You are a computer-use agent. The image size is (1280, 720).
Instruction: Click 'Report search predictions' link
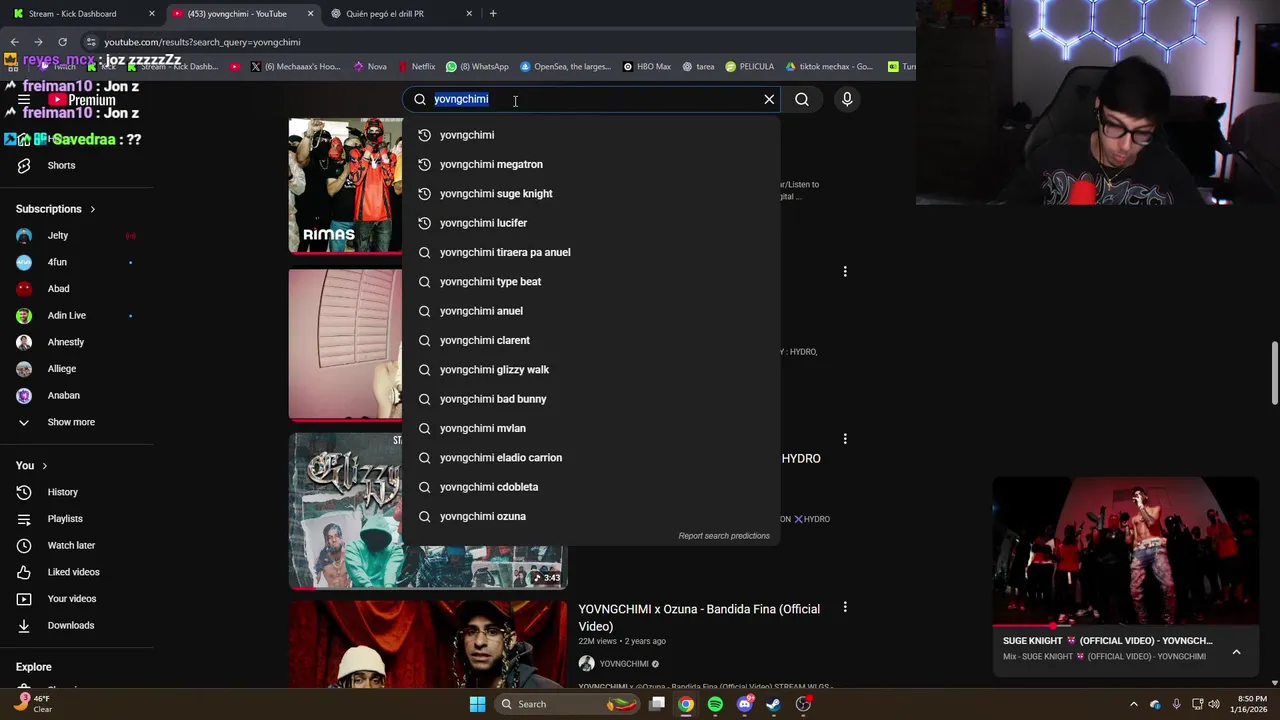pyautogui.click(x=724, y=536)
